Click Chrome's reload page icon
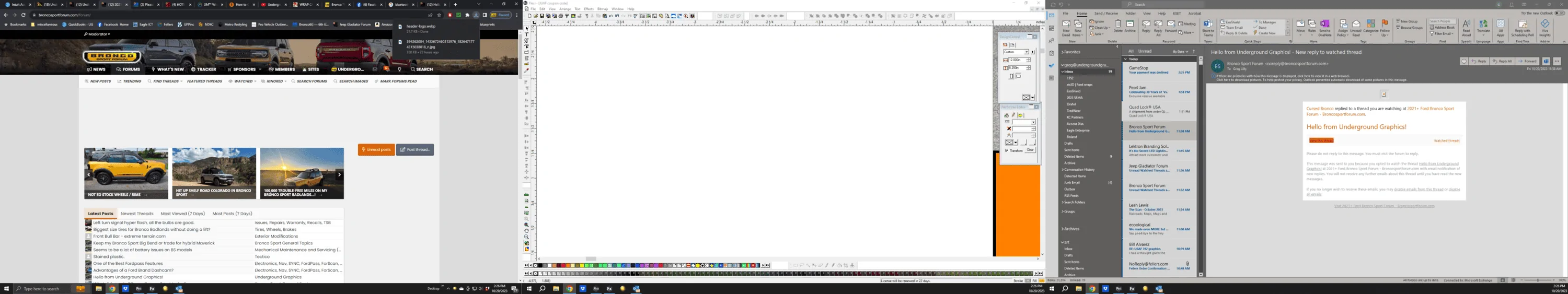 click(23, 15)
